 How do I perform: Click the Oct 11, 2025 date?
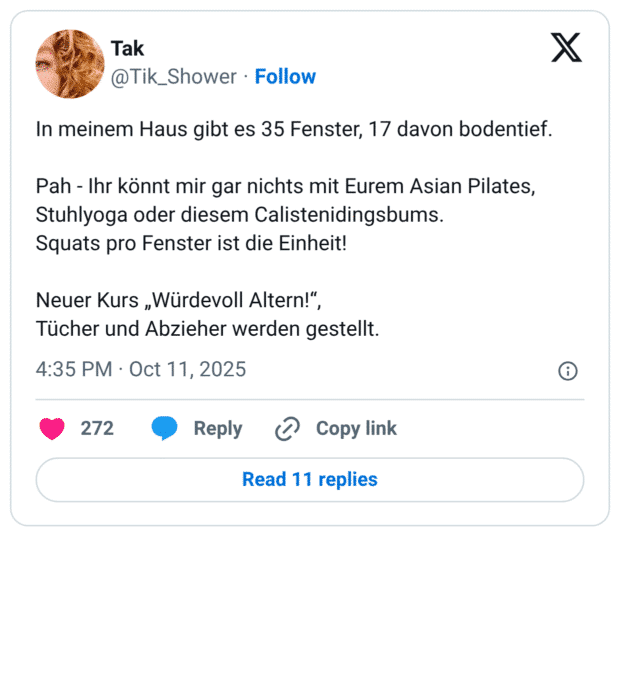point(187,370)
